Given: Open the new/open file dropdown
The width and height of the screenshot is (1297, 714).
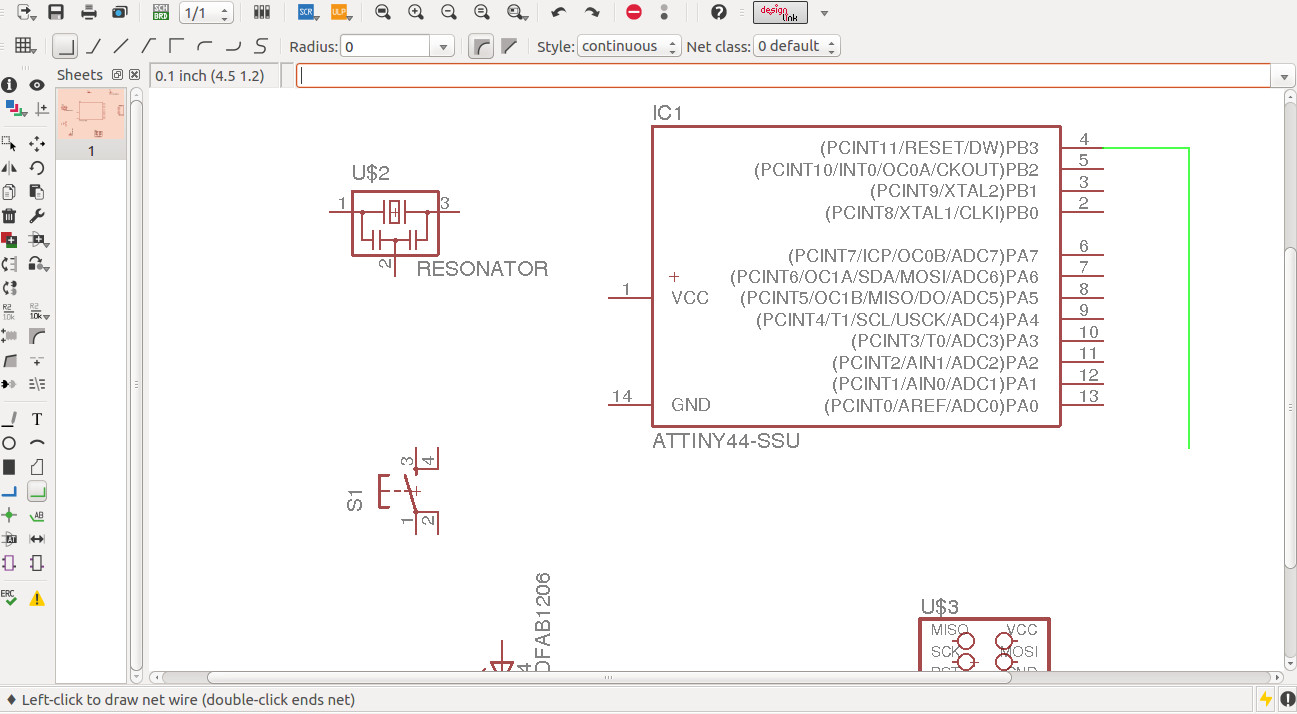Looking at the screenshot, I should 25,13.
